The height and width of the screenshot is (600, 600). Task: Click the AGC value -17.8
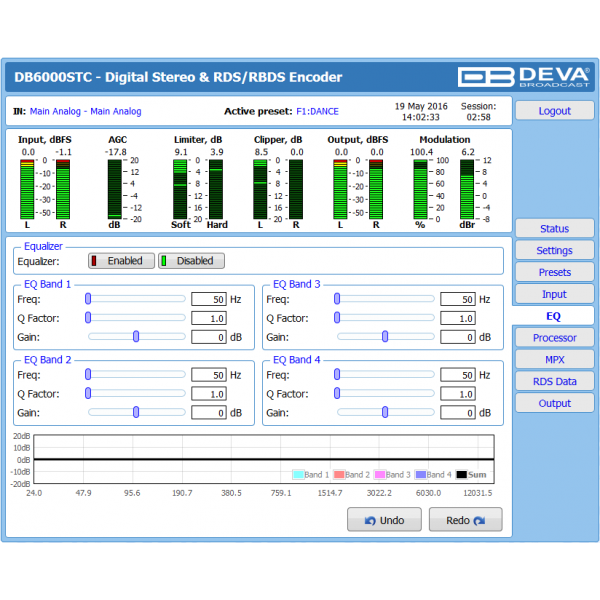tap(116, 152)
